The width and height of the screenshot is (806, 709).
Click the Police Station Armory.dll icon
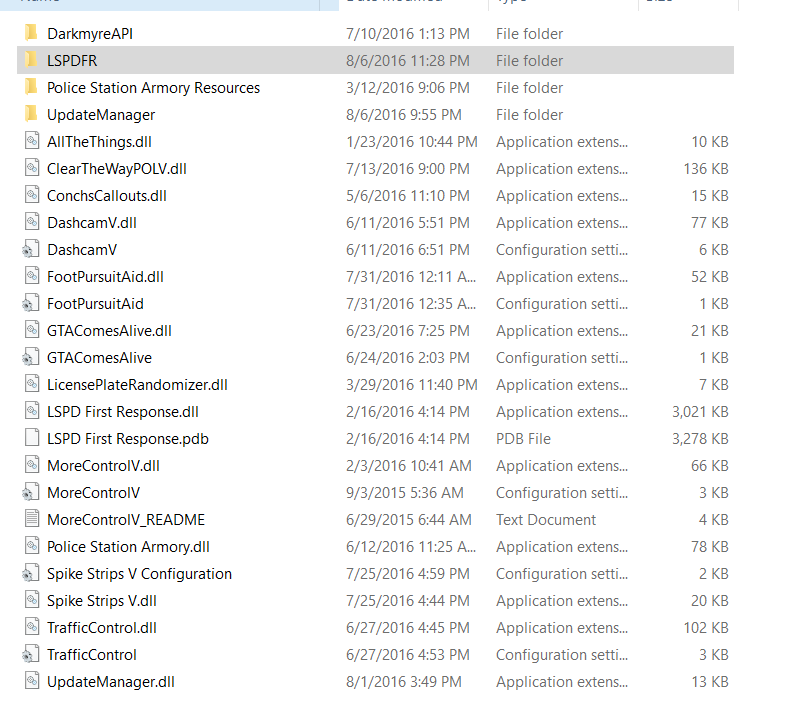click(32, 546)
